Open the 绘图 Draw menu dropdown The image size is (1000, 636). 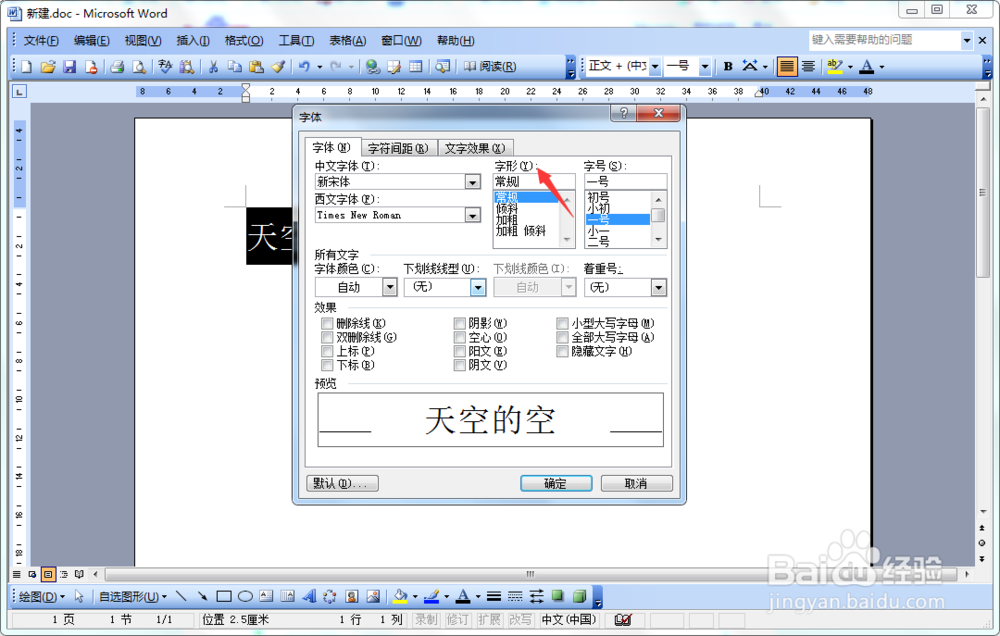41,596
